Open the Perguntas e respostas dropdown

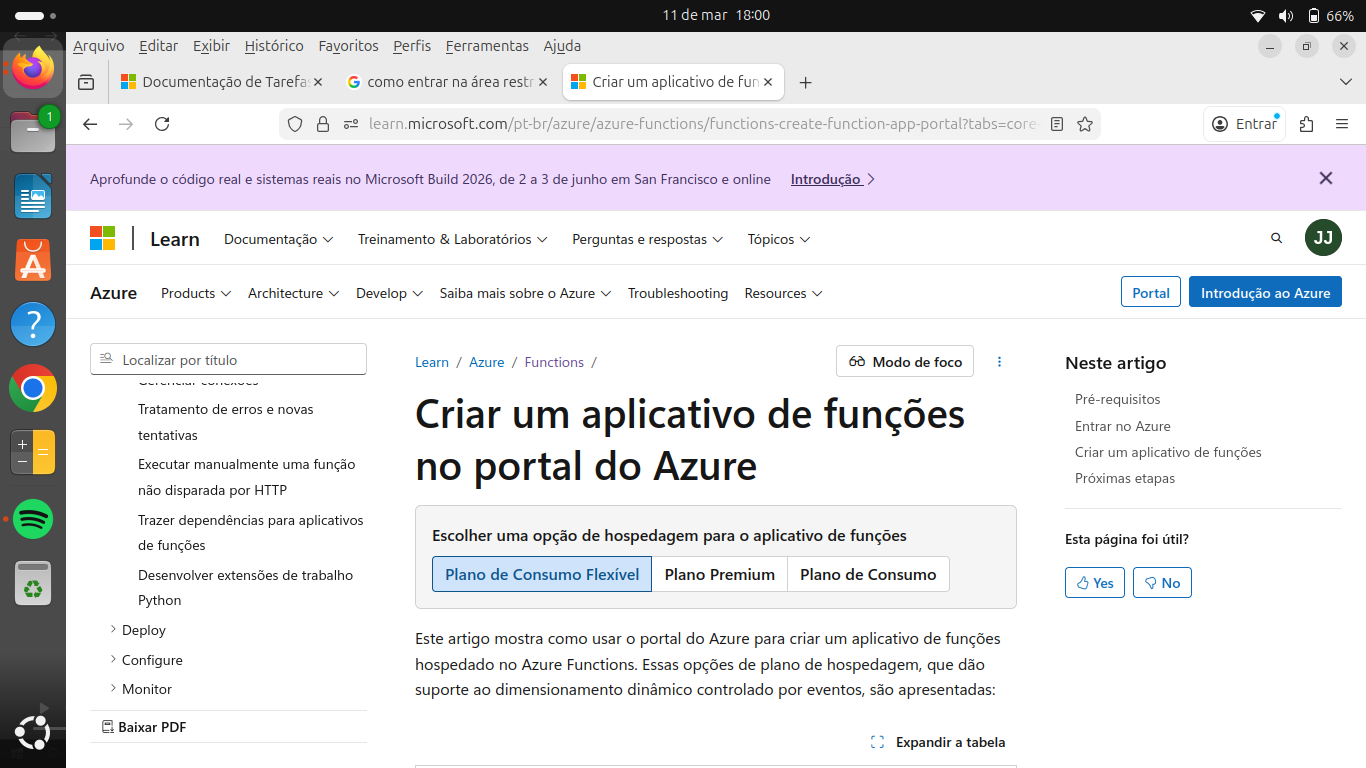(647, 239)
